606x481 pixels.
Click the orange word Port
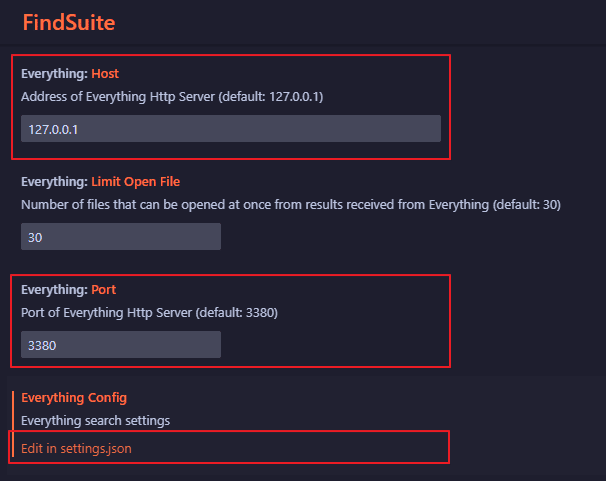pos(104,290)
